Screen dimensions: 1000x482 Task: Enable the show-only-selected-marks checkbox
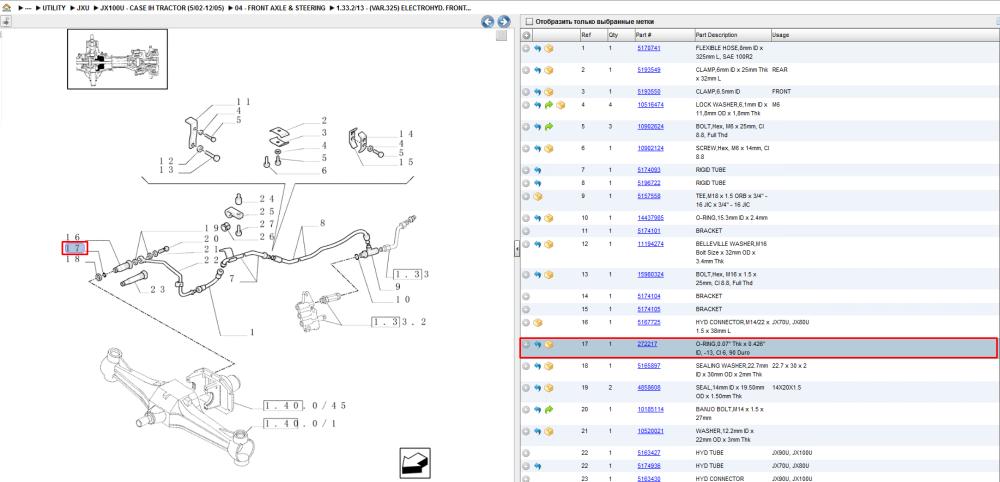(x=528, y=22)
